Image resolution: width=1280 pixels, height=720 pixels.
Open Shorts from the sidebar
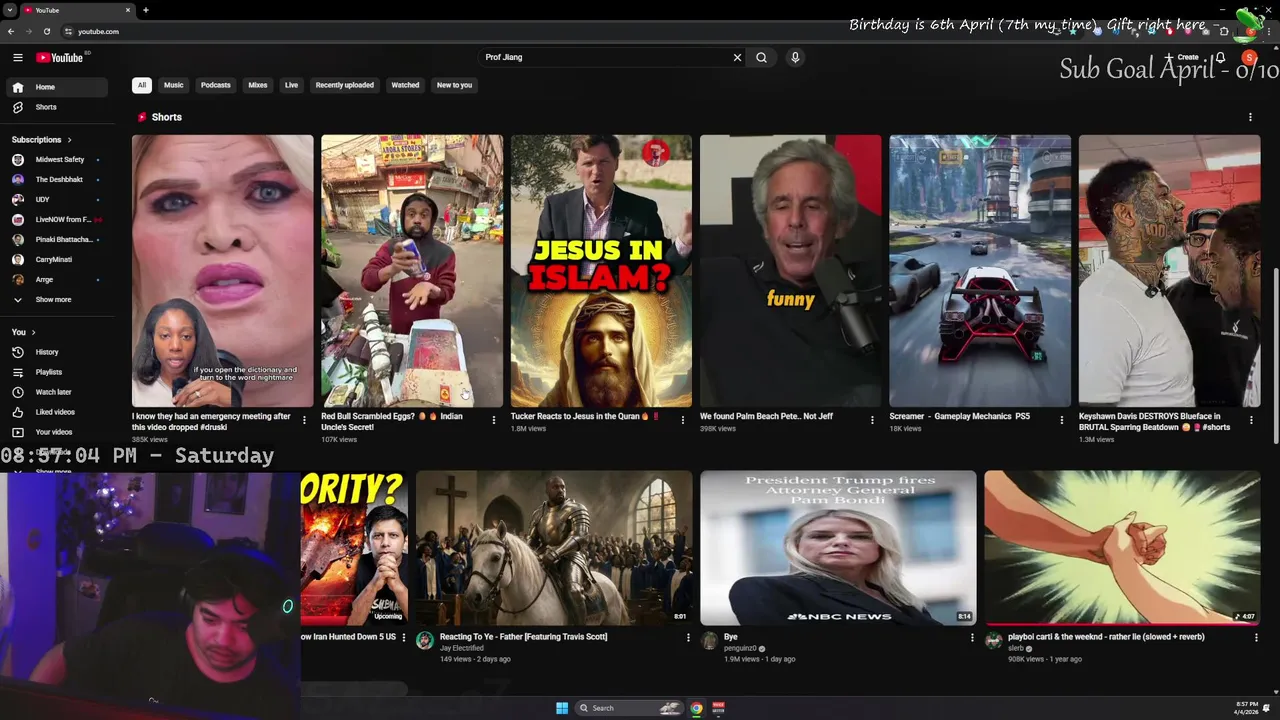click(58, 107)
